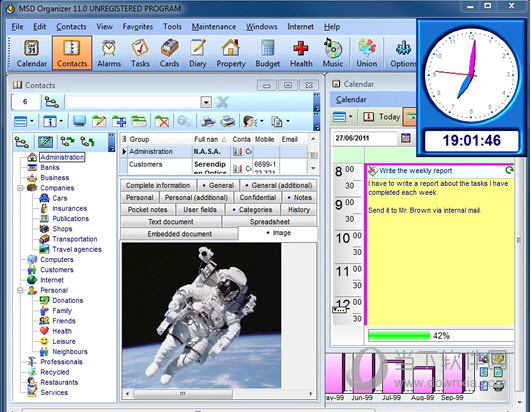
Task: Open the person icon dropdown in toolbar
Action: pos(262,121)
